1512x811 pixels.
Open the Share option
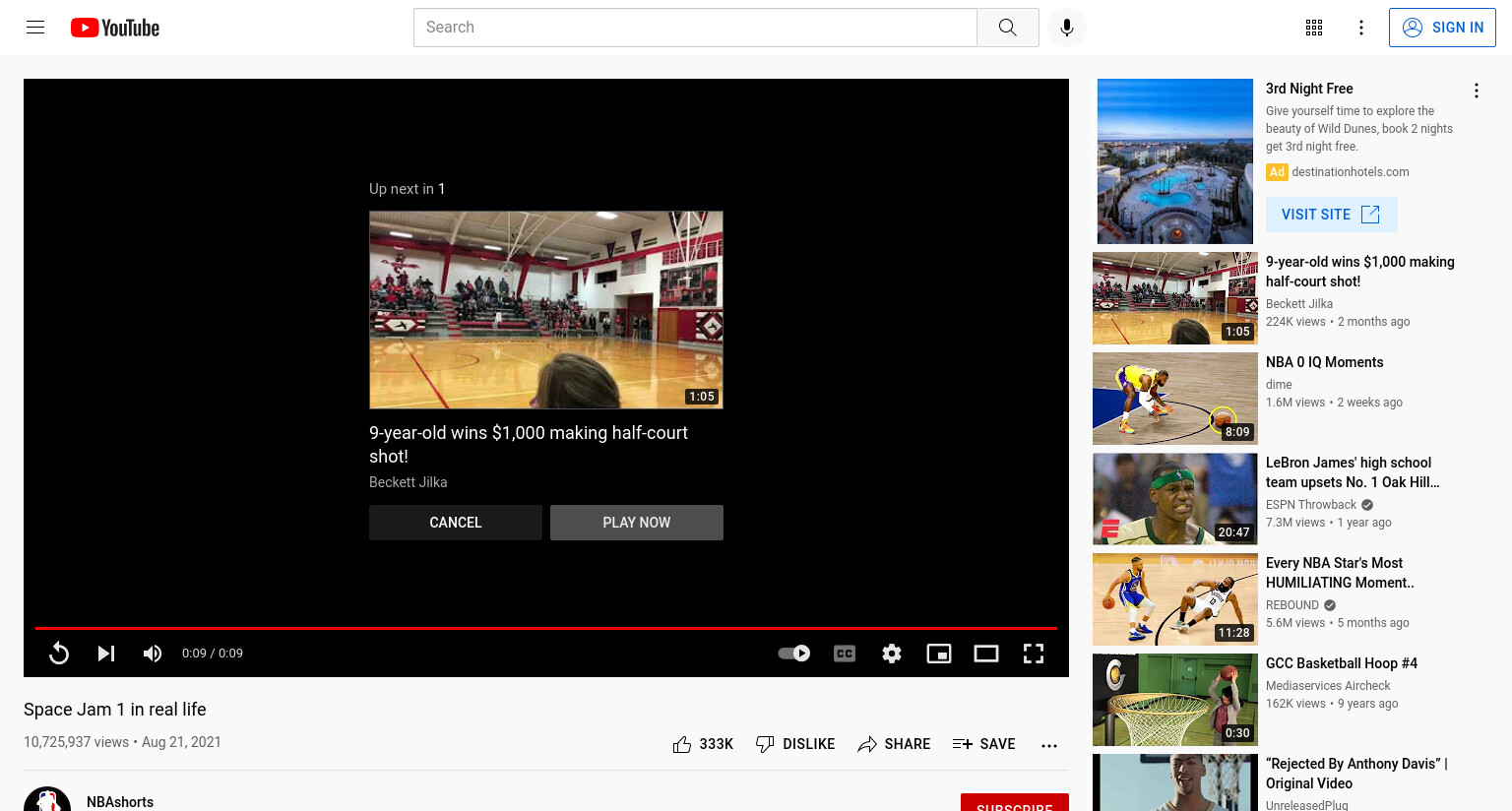894,744
